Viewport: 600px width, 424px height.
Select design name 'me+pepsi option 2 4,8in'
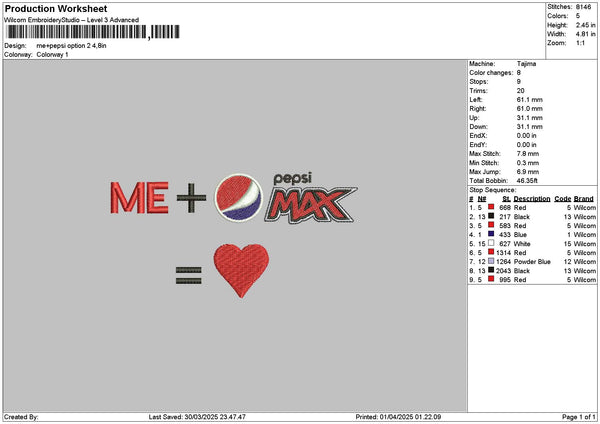point(71,46)
